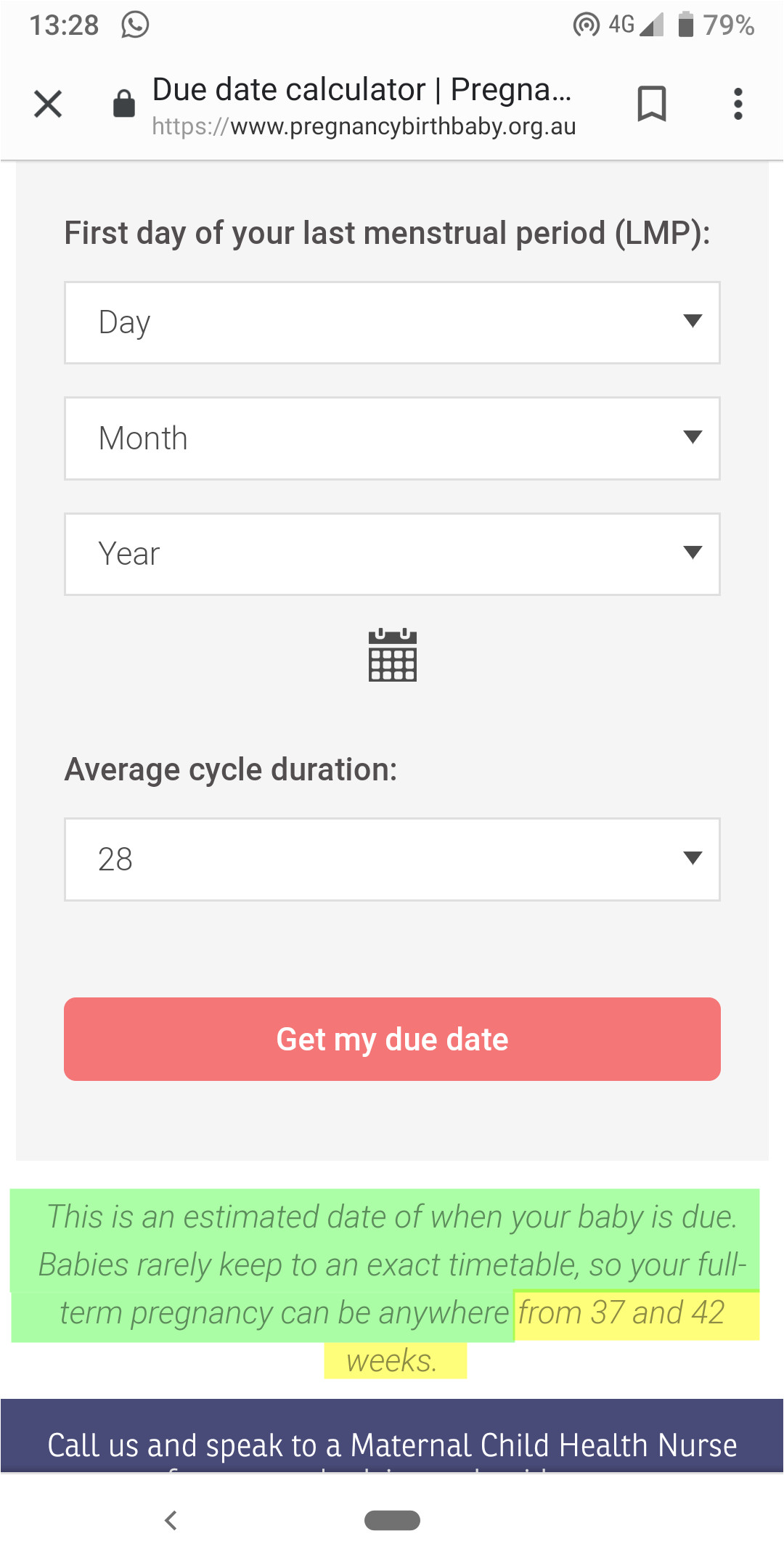The width and height of the screenshot is (784, 1568).
Task: Tap the WhatsApp notification icon
Action: 135,25
